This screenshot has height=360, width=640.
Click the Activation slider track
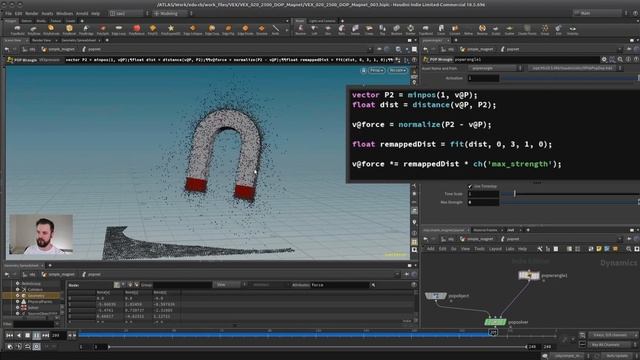point(570,78)
